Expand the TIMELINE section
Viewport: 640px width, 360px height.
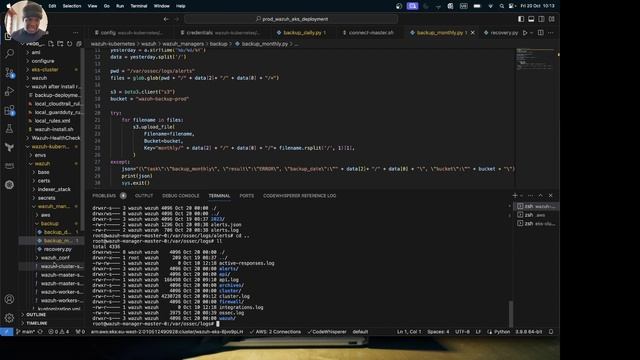click(x=37, y=323)
